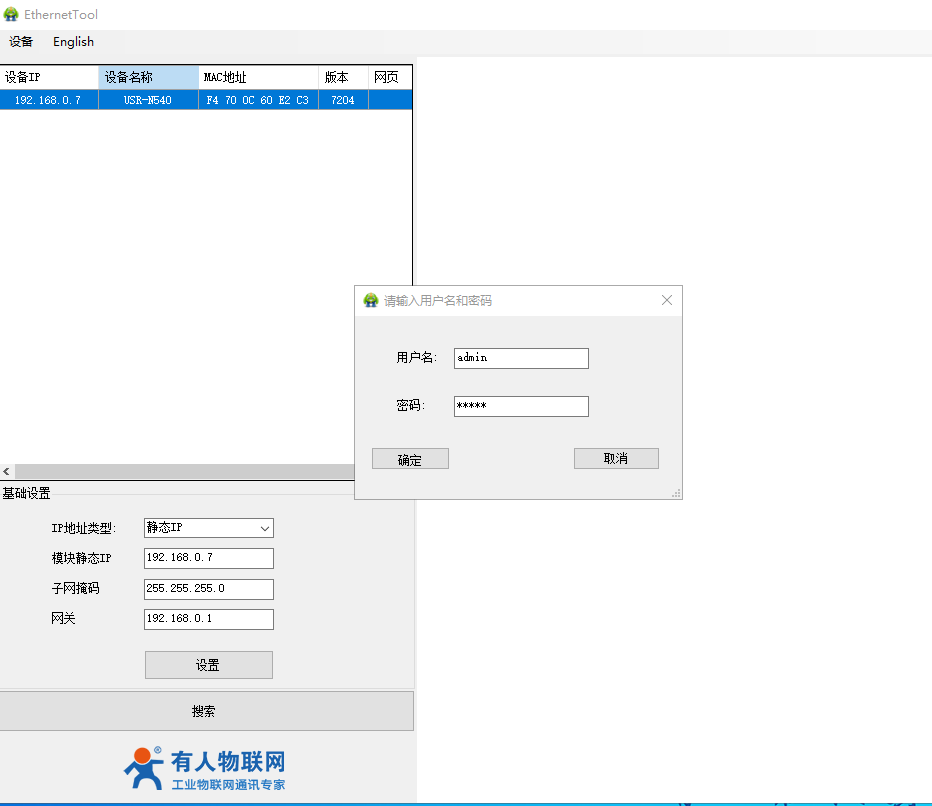Focus the 密码 password field
Viewport: 932px width, 806px height.
click(521, 406)
